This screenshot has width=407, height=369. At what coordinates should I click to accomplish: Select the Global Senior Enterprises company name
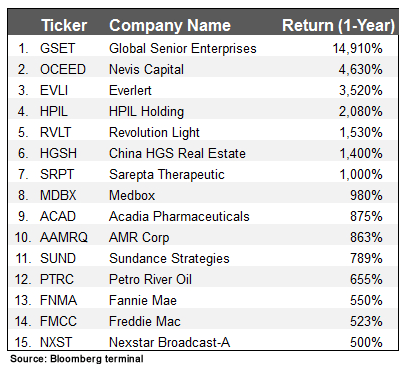[x=183, y=49]
